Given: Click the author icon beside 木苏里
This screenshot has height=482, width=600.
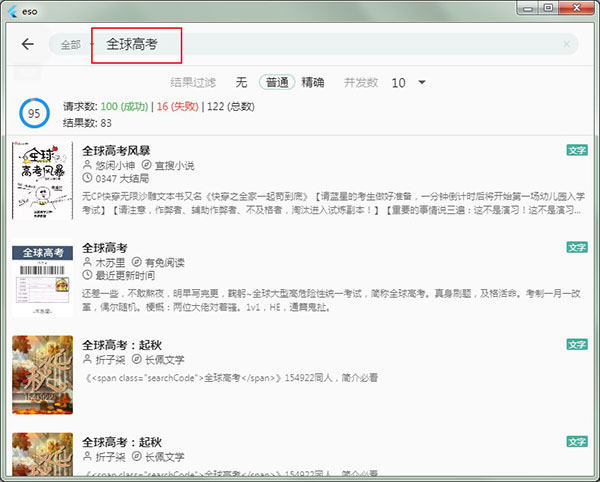Looking at the screenshot, I should [87, 262].
